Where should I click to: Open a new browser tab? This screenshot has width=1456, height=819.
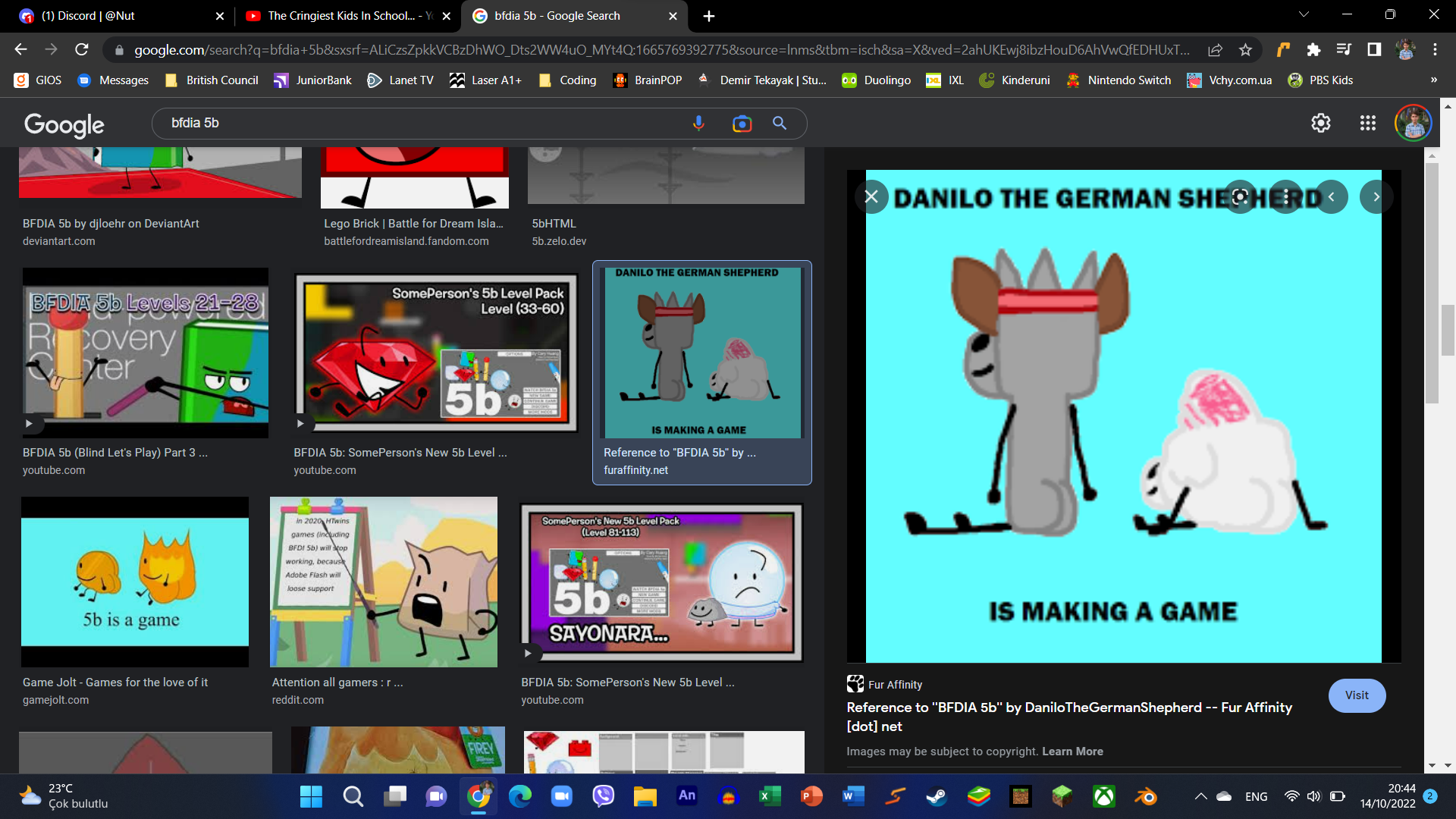[x=709, y=16]
